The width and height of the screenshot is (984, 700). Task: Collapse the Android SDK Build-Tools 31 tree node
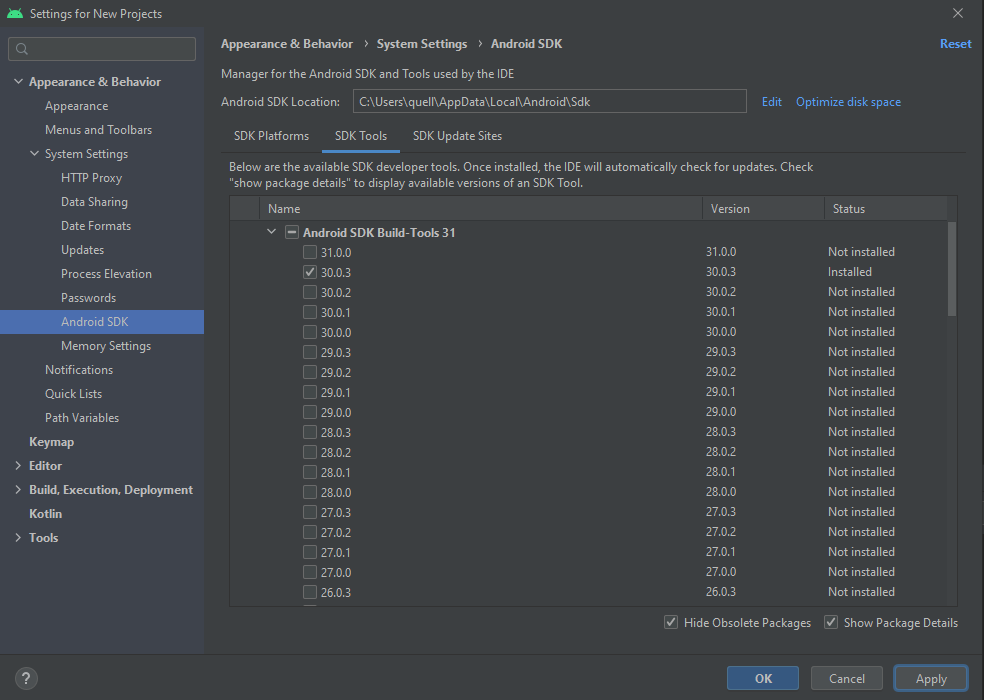click(271, 232)
